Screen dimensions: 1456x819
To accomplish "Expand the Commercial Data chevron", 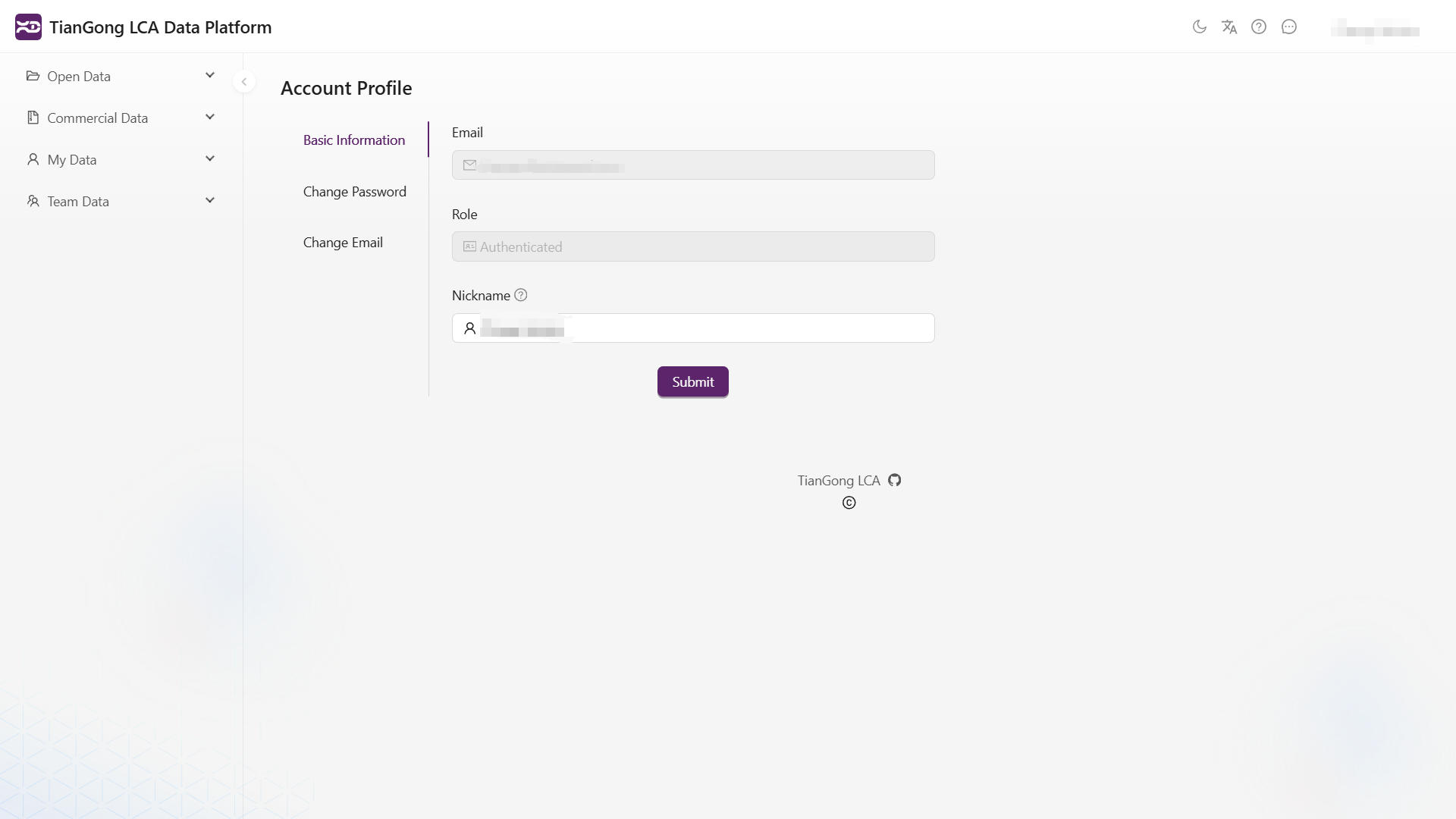I will [x=210, y=118].
